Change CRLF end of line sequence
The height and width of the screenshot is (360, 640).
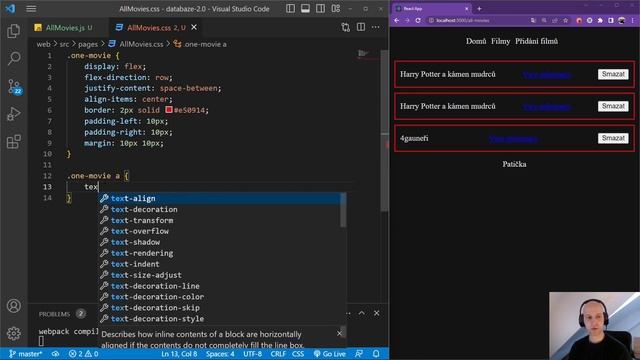(x=278, y=354)
